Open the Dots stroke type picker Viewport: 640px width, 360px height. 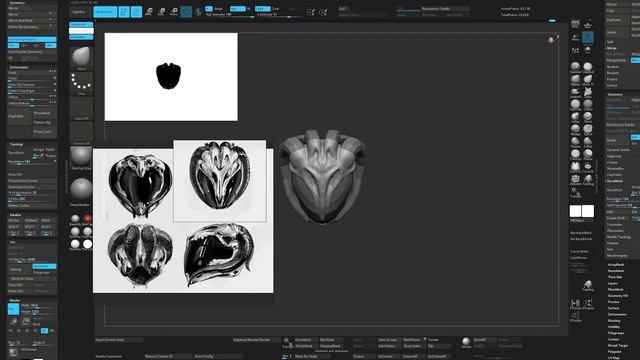[x=81, y=84]
